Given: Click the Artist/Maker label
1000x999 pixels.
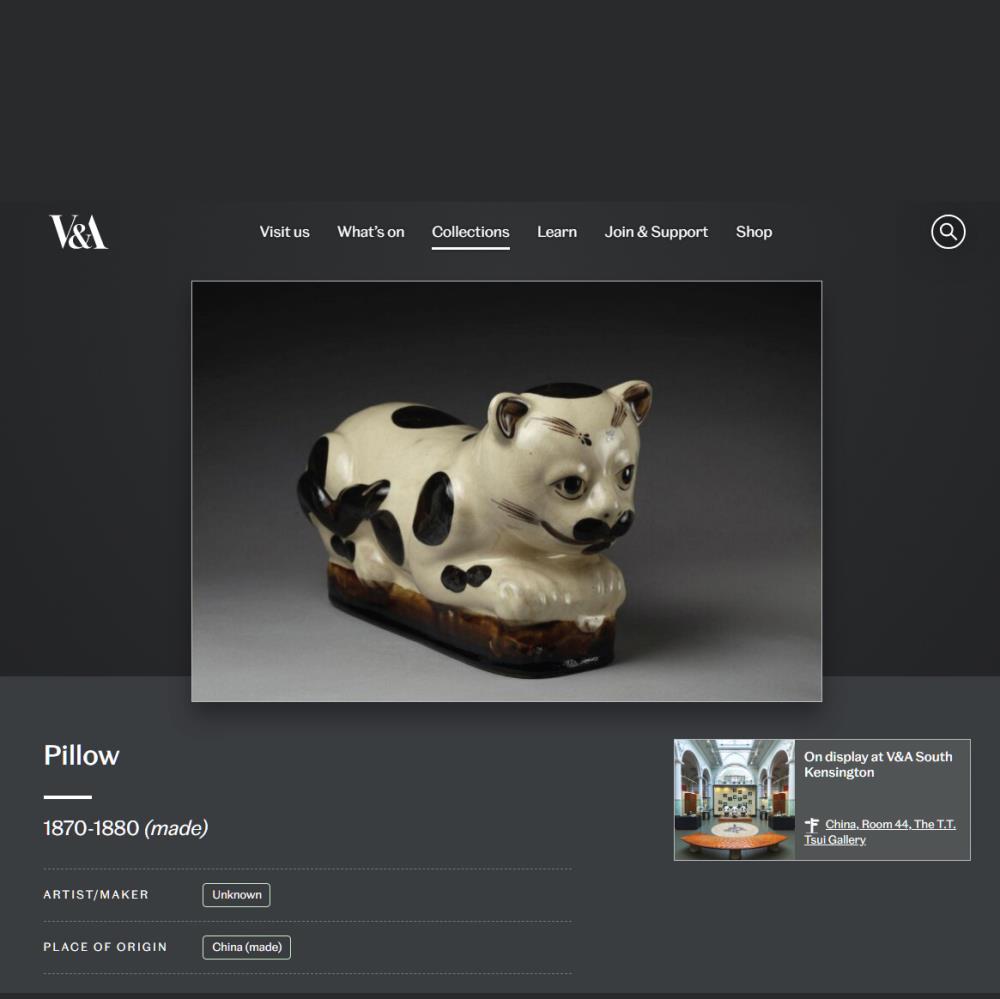Looking at the screenshot, I should [96, 894].
